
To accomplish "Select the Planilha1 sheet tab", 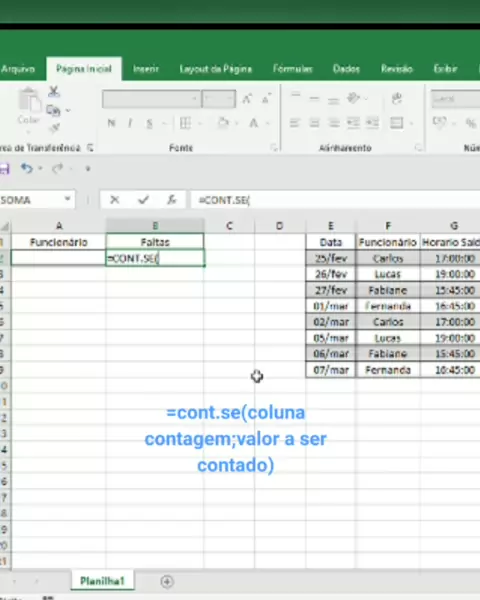I will [102, 581].
